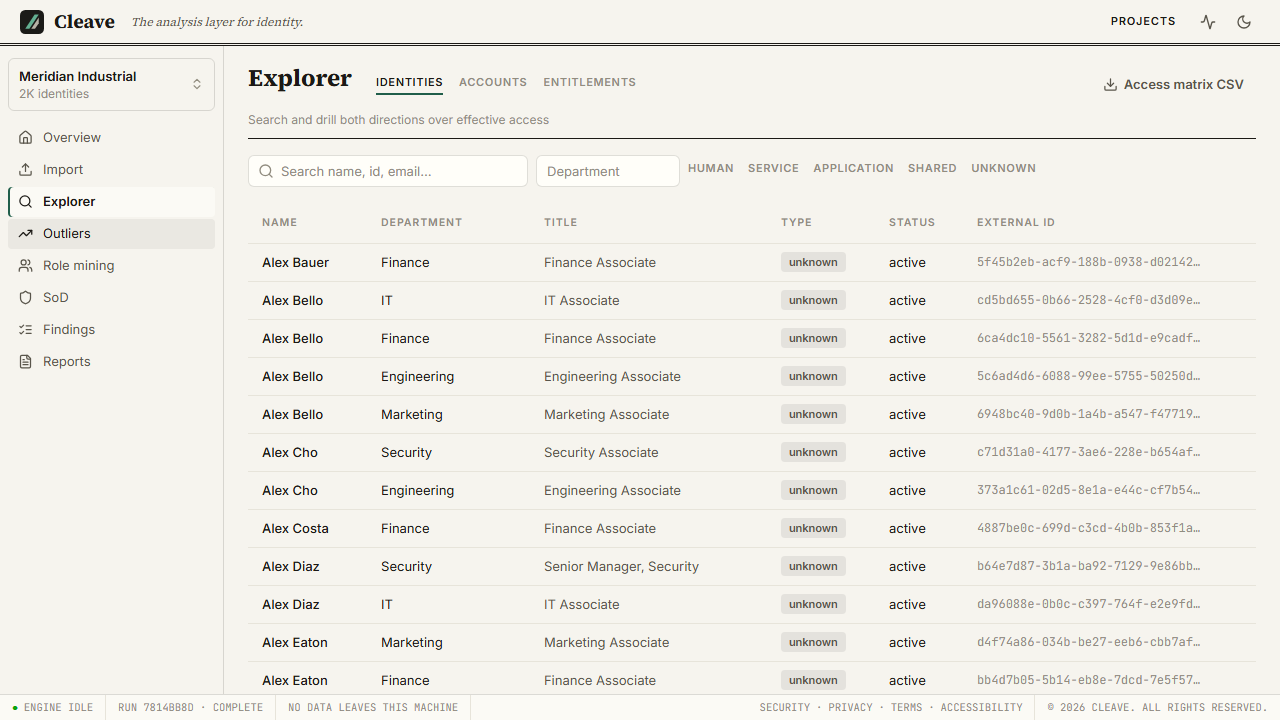This screenshot has height=720, width=1280.
Task: Click external ID starting d4f74a86
Action: tap(1088, 643)
